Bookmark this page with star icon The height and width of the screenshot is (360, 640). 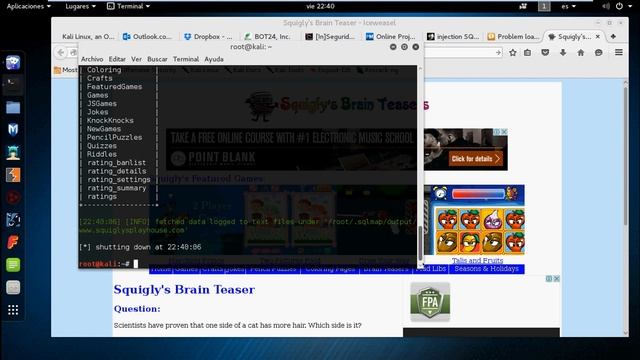coord(513,53)
